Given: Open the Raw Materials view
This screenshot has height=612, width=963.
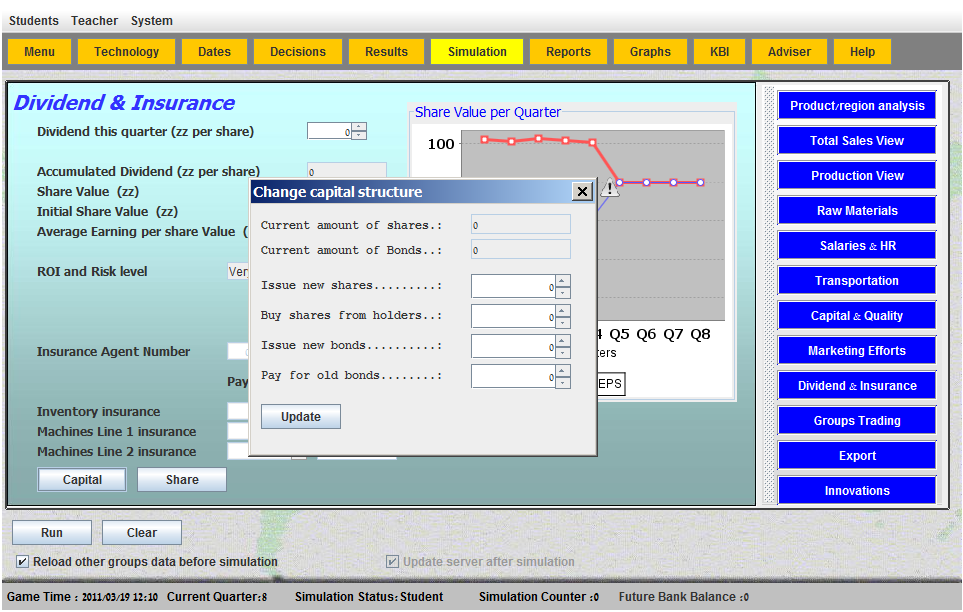Looking at the screenshot, I should tap(856, 211).
